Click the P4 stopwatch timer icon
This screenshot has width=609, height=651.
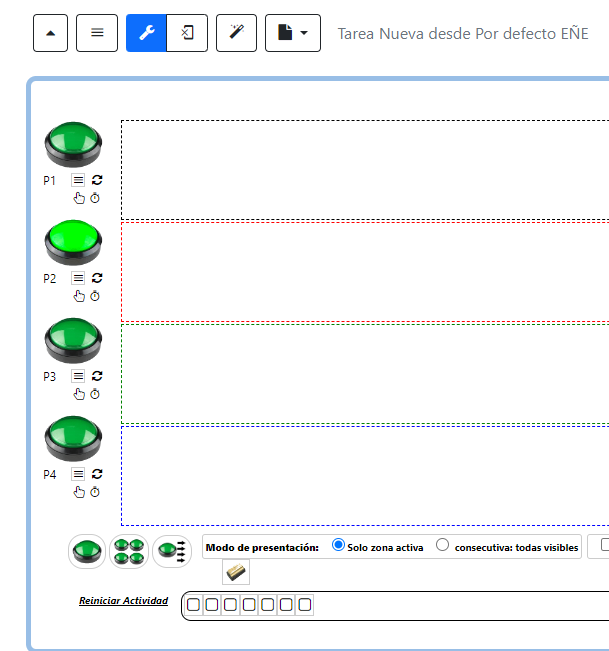pyautogui.click(x=95, y=492)
